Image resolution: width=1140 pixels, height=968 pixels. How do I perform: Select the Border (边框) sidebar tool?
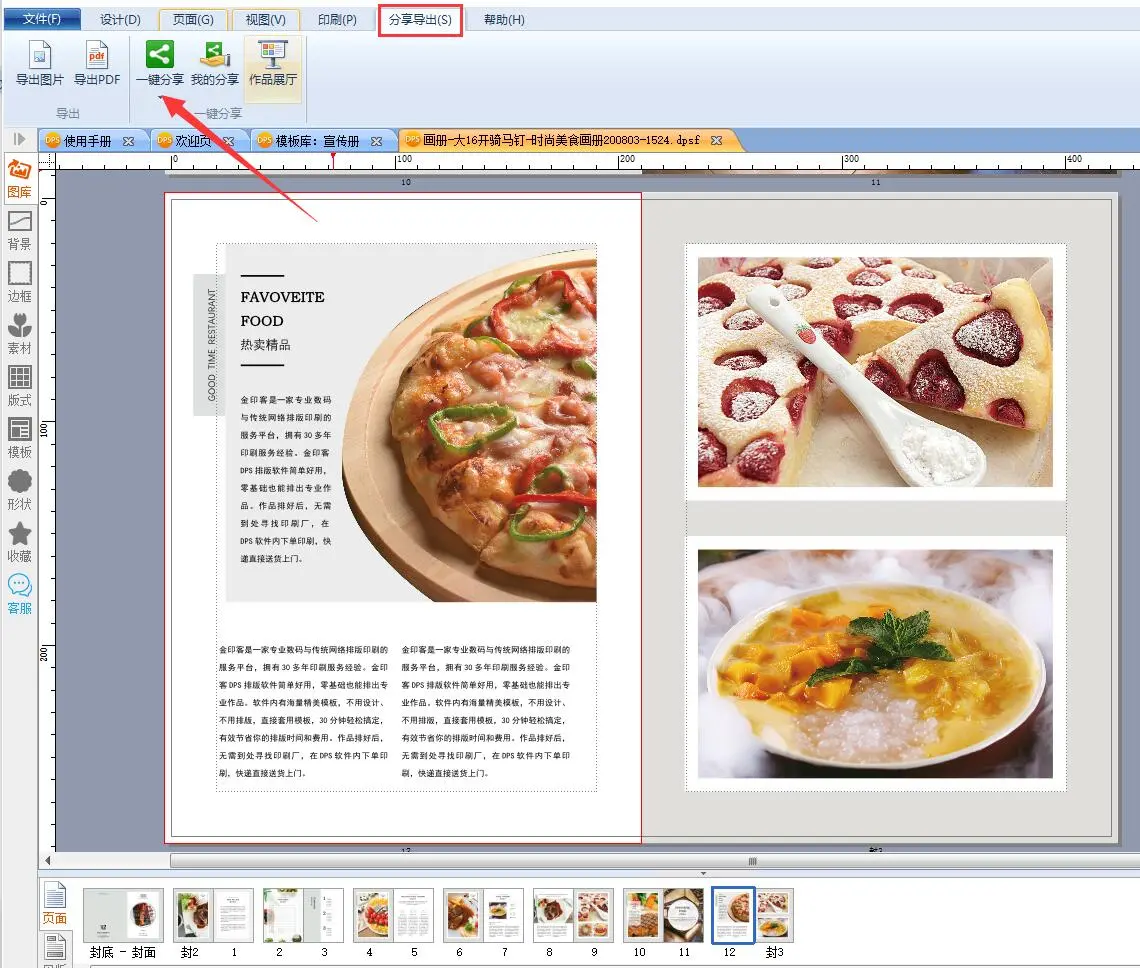tap(19, 282)
